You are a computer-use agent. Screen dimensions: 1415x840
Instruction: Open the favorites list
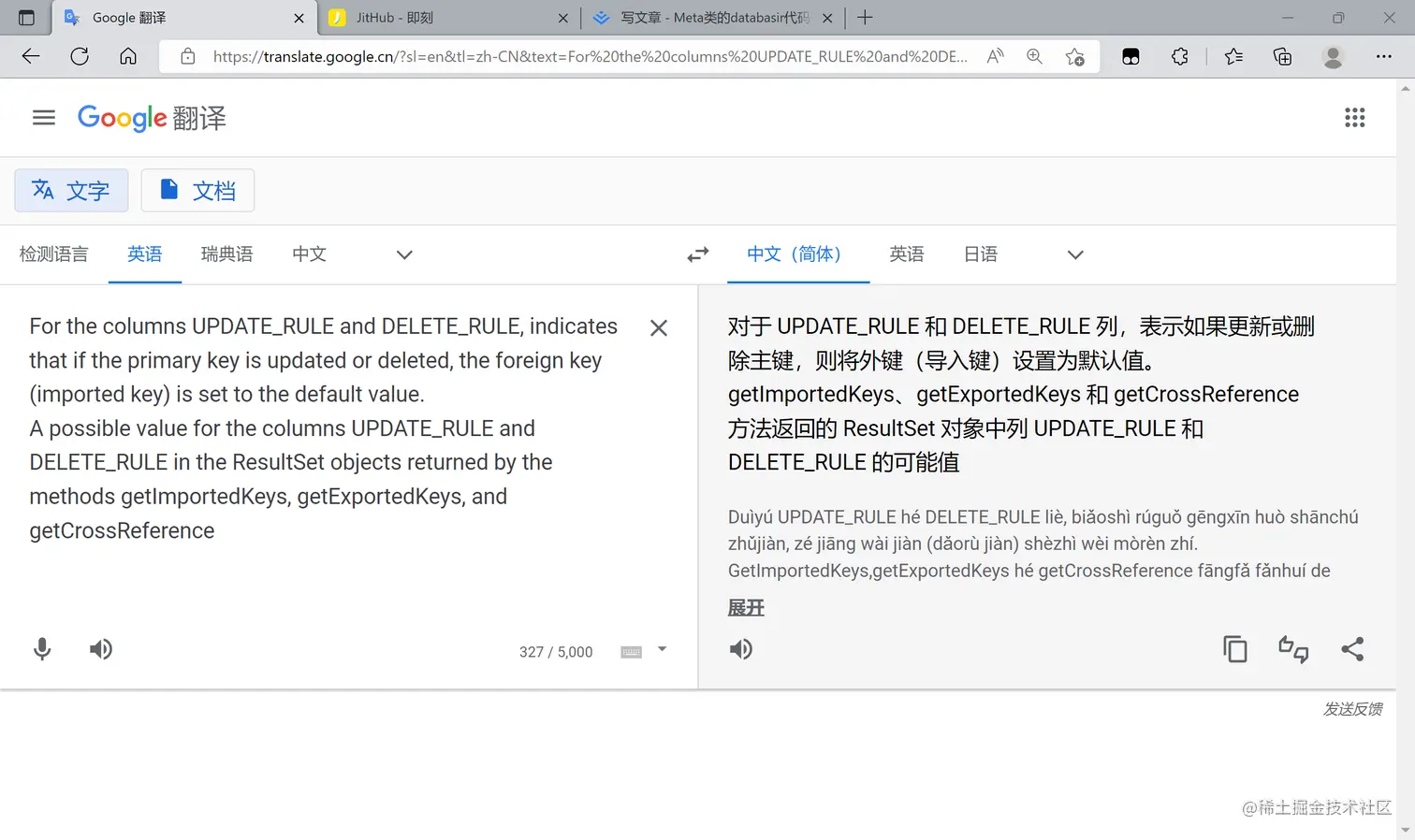(1233, 56)
